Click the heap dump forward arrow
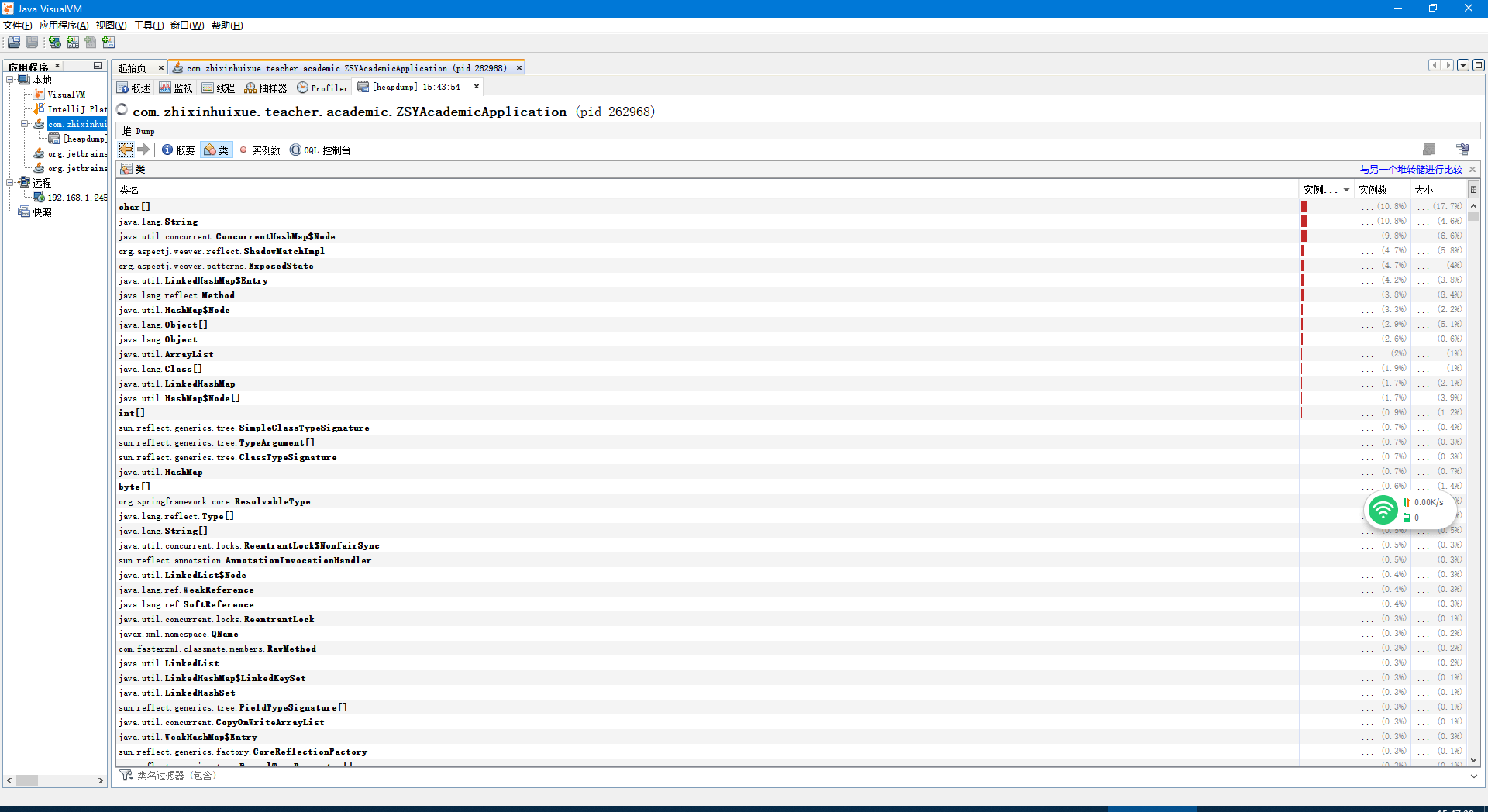The width and height of the screenshot is (1488, 812). click(x=143, y=150)
